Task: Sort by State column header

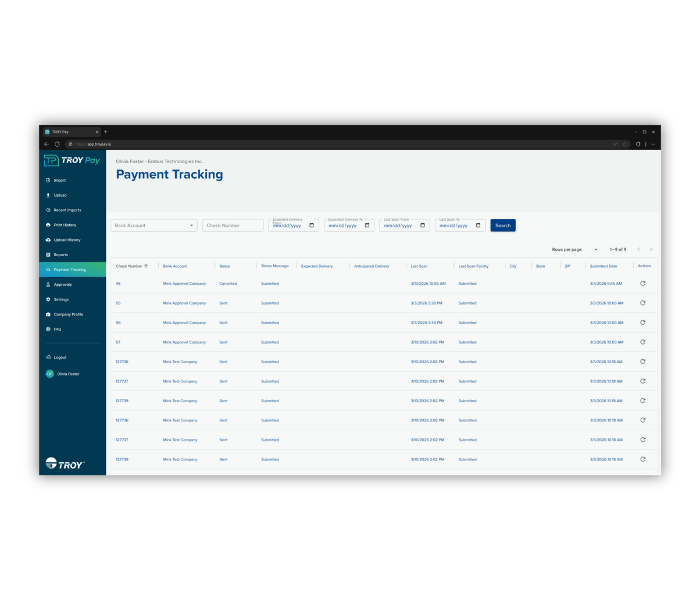Action: (540, 266)
